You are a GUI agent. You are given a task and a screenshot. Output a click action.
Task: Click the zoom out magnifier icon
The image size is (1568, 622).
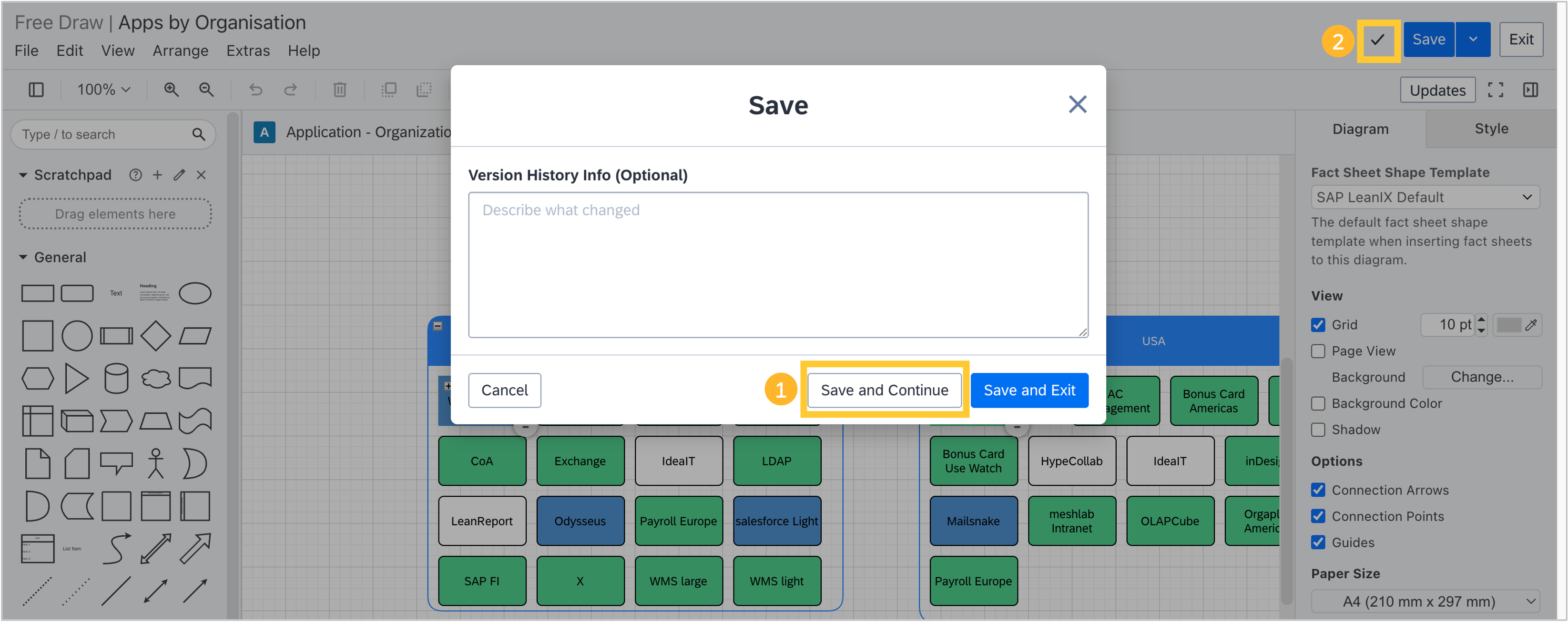click(206, 90)
